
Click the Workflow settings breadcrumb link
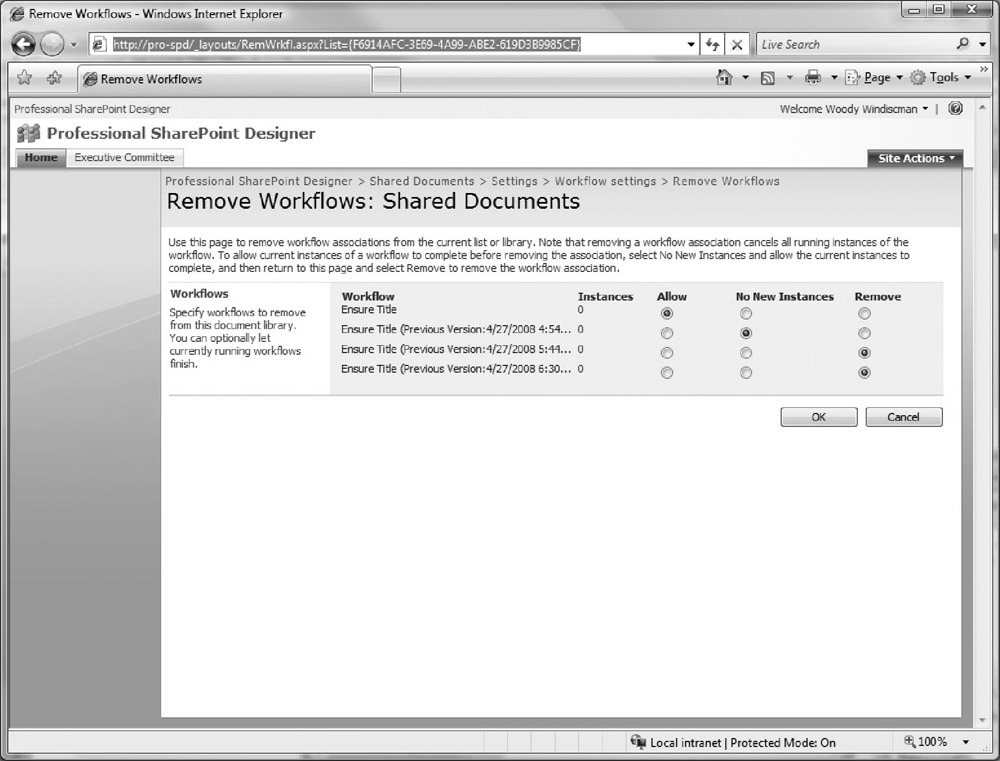pyautogui.click(x=605, y=181)
